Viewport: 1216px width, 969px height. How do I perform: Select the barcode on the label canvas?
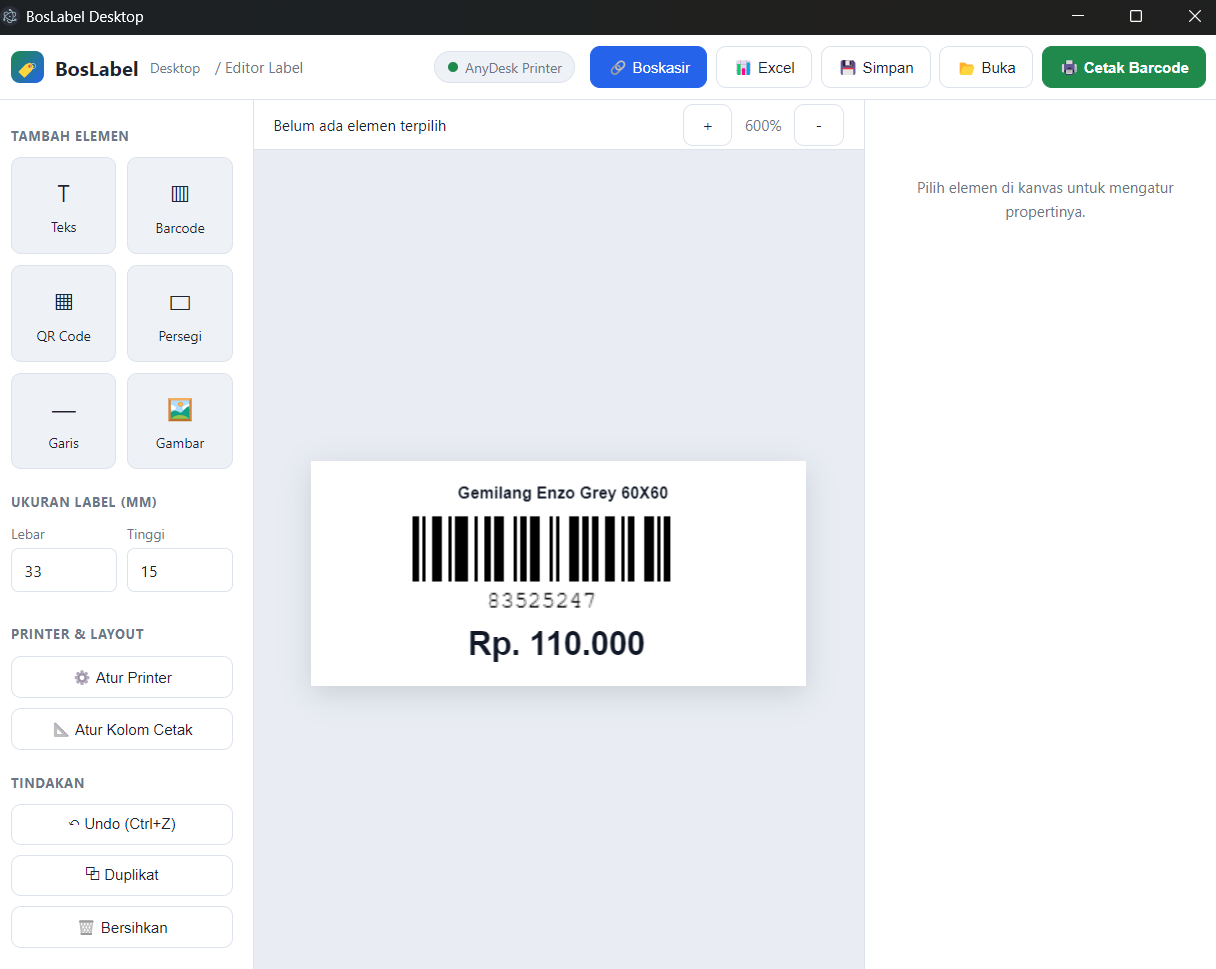pos(541,549)
